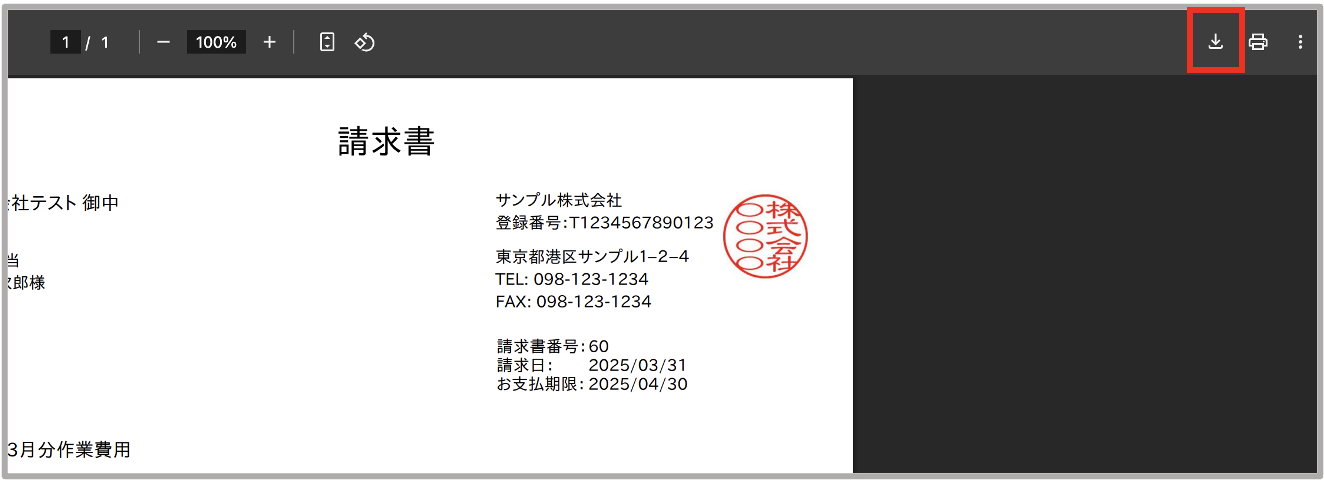Click the fit to page icon

coord(327,42)
